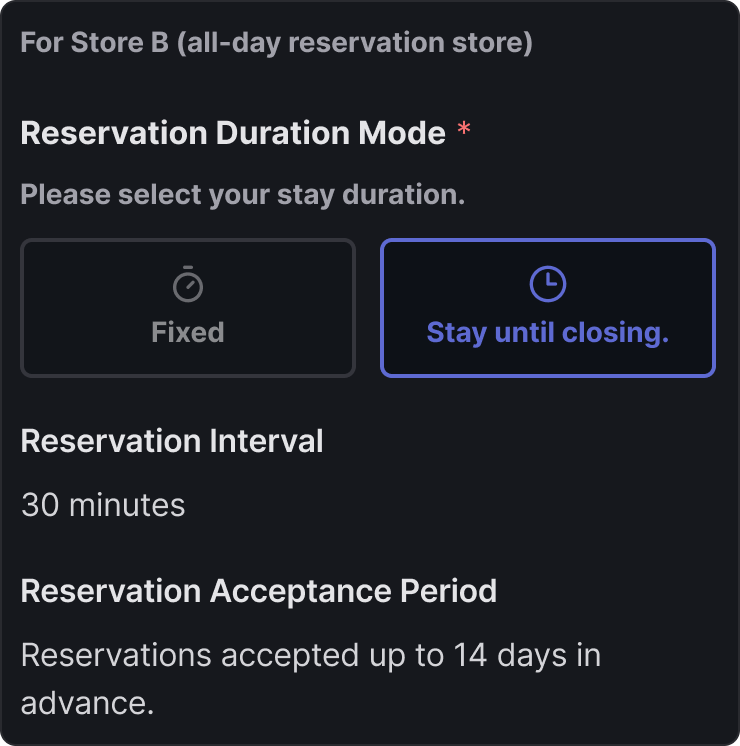Select the Fixed duration mode card
The height and width of the screenshot is (746, 740).
tap(188, 308)
